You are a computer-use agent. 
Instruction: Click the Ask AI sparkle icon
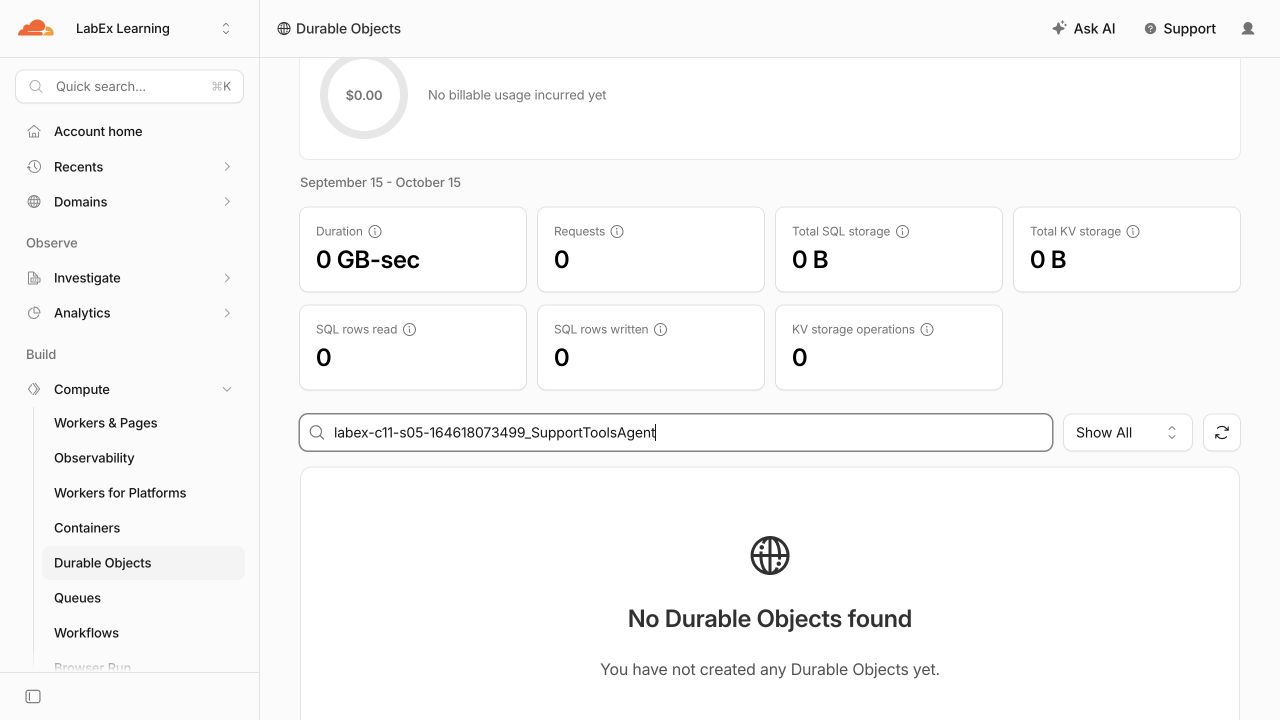tap(1059, 28)
